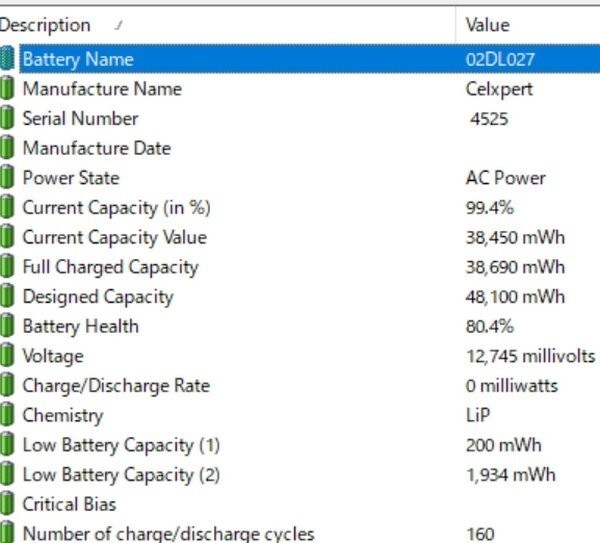Select the Chemistry label
This screenshot has height=543, width=600.
click(63, 416)
